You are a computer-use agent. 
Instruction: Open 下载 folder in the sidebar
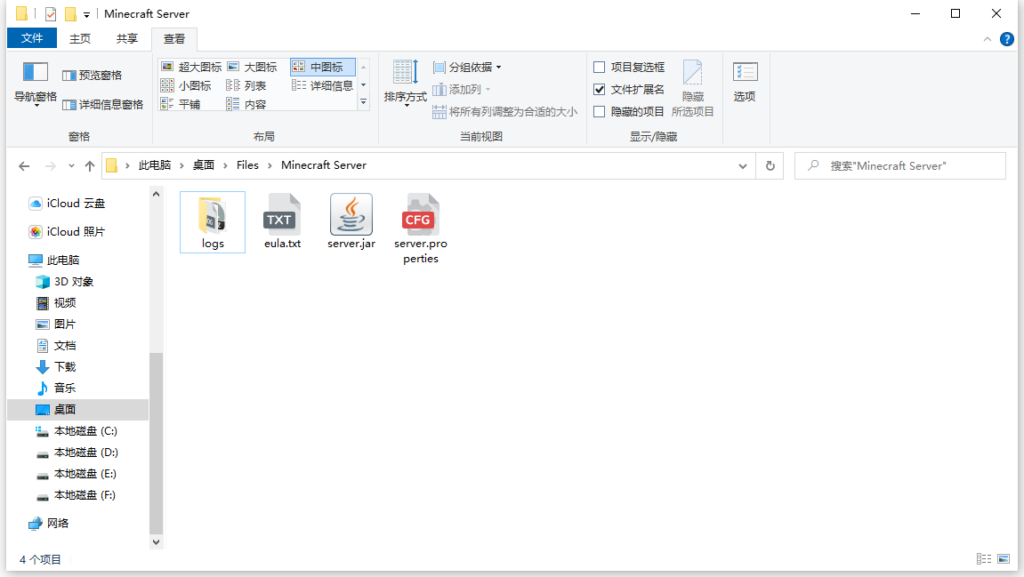(x=56, y=367)
